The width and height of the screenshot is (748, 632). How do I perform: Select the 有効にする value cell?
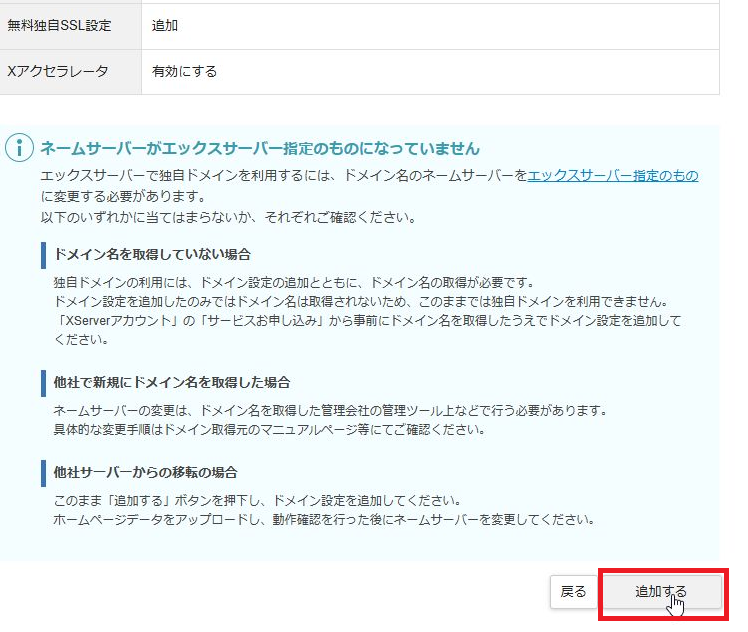click(x=430, y=72)
